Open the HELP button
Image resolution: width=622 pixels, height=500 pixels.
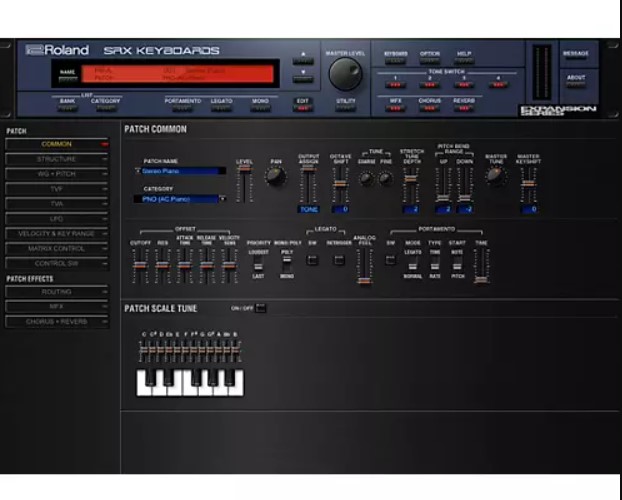coord(464,61)
